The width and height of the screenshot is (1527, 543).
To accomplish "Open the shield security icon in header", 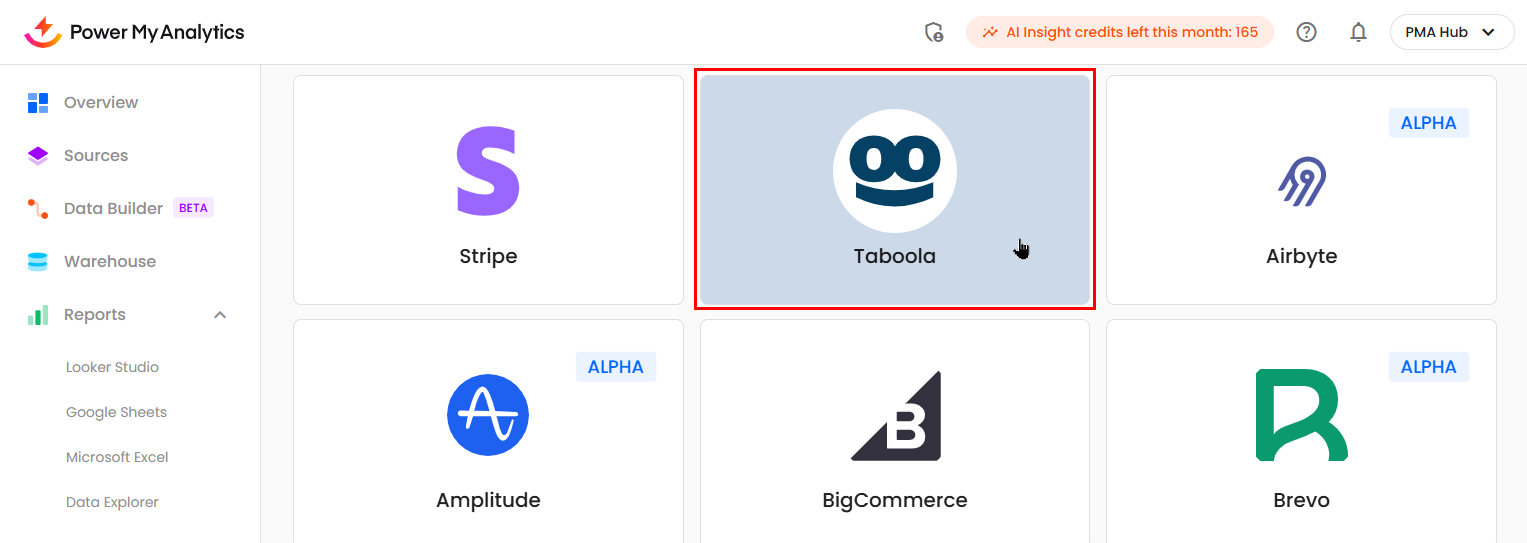I will coord(934,32).
